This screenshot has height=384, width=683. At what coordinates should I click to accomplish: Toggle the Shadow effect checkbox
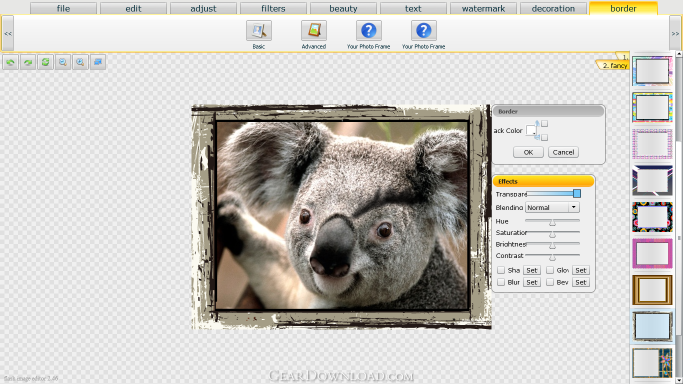pos(501,270)
